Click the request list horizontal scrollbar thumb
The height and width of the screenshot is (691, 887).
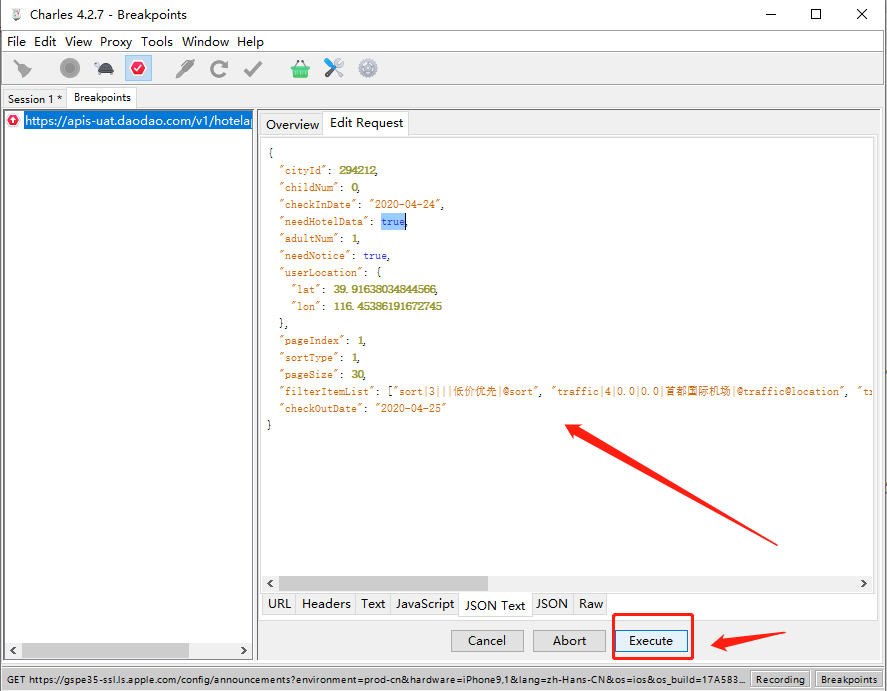[105, 650]
